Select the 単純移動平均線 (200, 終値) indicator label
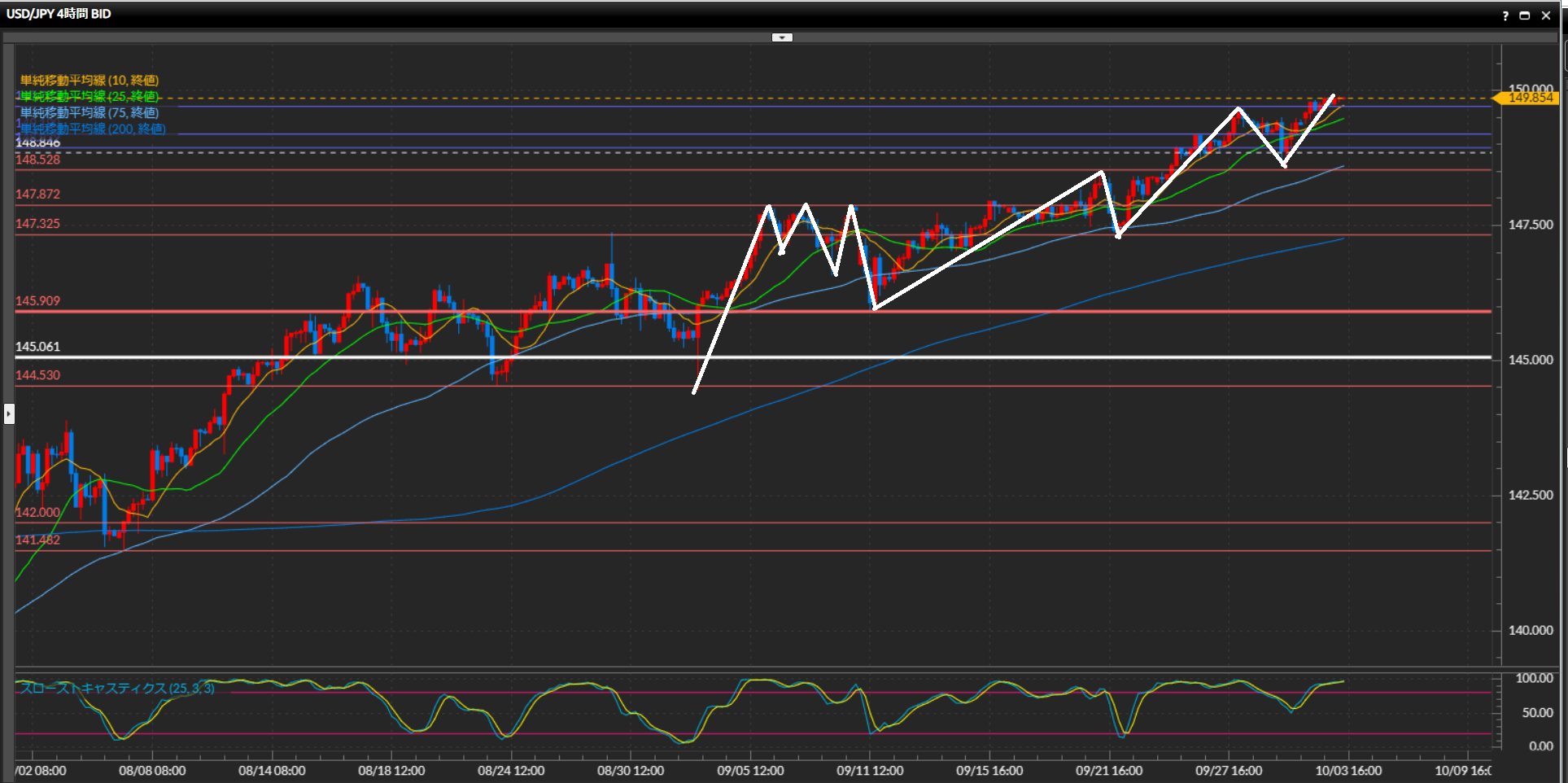 (x=93, y=129)
